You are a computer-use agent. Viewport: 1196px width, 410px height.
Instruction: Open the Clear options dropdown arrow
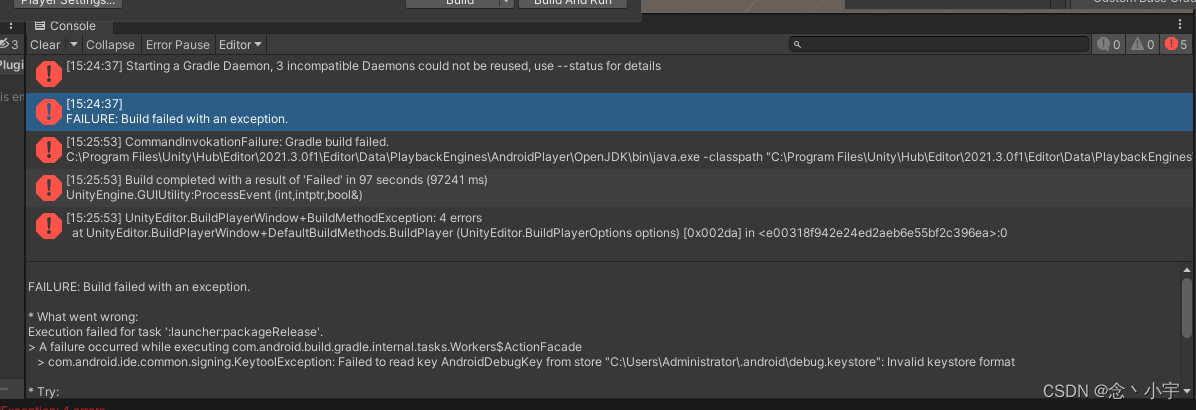coord(74,45)
